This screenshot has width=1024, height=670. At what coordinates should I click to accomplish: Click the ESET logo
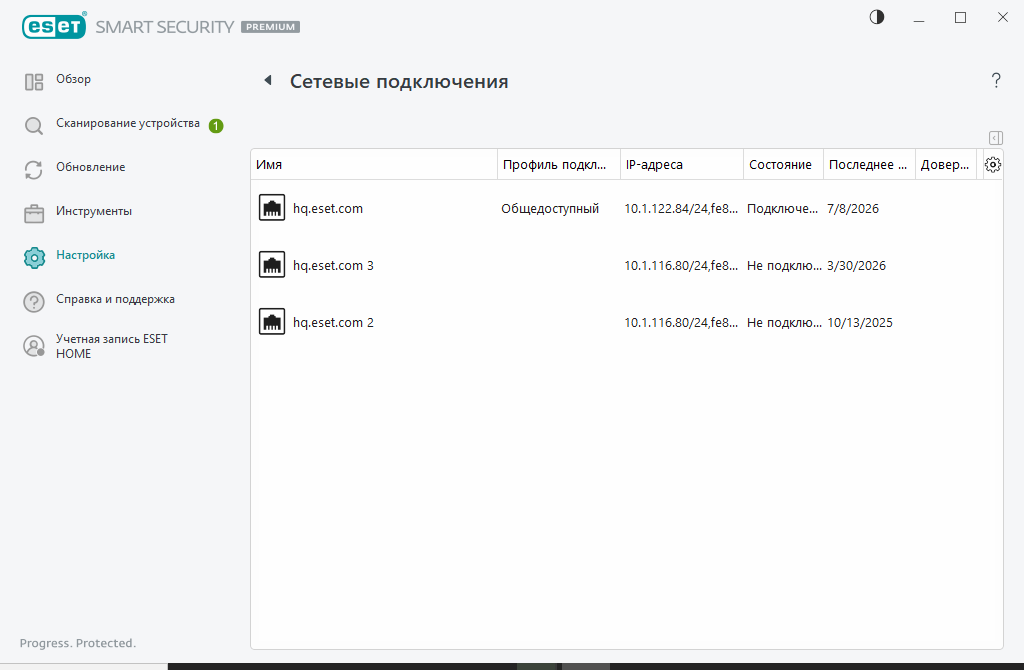(54, 26)
